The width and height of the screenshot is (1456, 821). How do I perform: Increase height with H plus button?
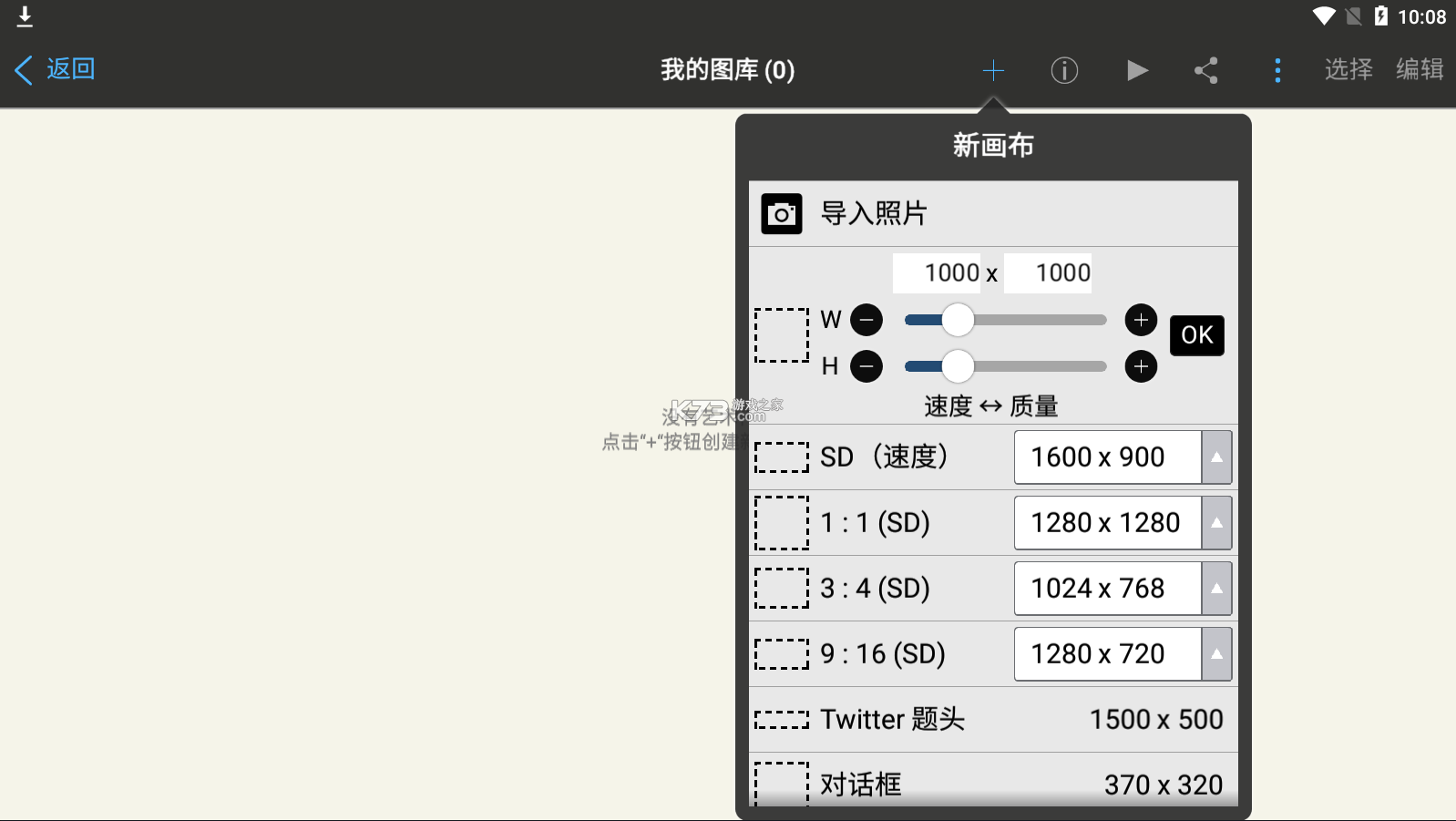pyautogui.click(x=1141, y=366)
